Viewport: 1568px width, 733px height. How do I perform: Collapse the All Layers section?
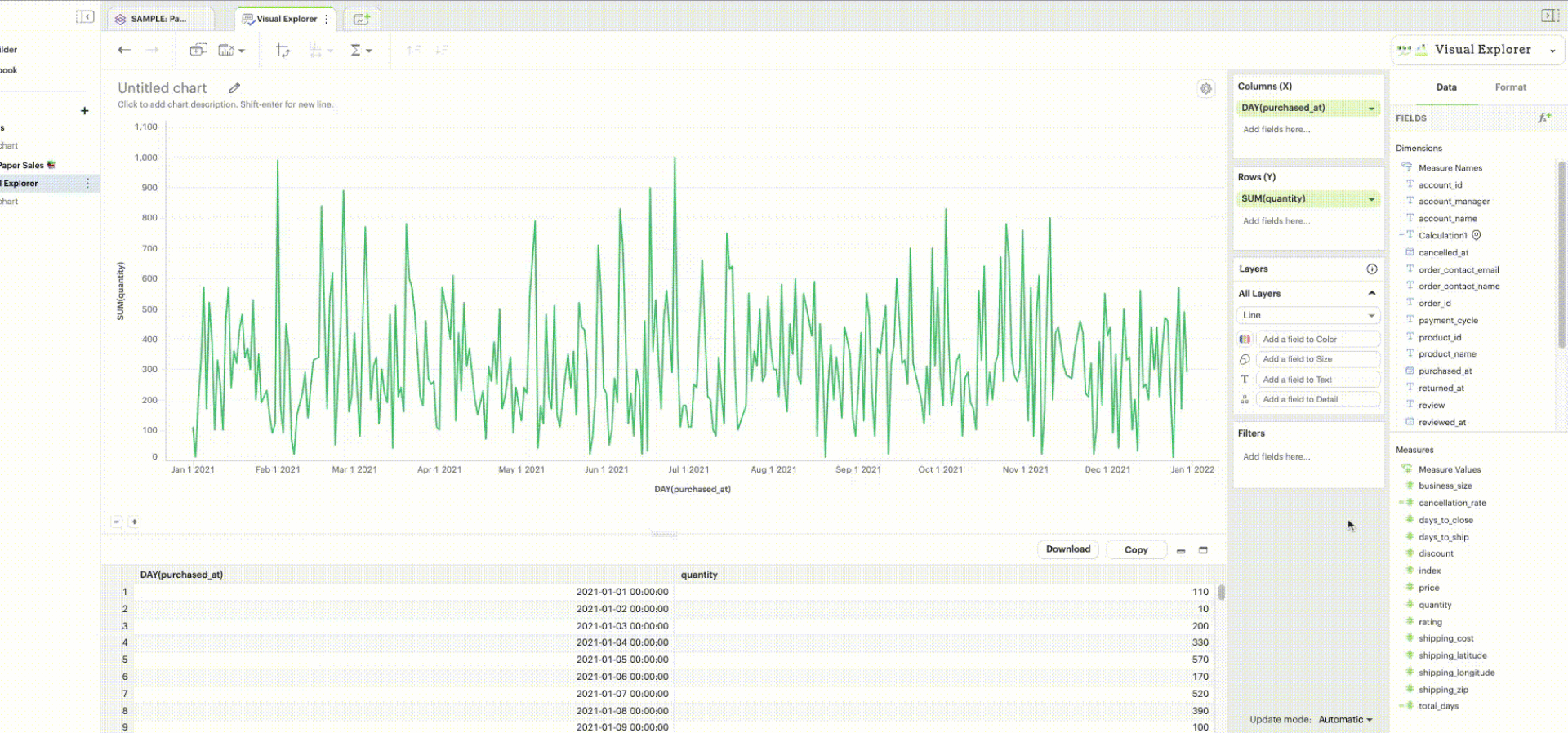point(1371,294)
